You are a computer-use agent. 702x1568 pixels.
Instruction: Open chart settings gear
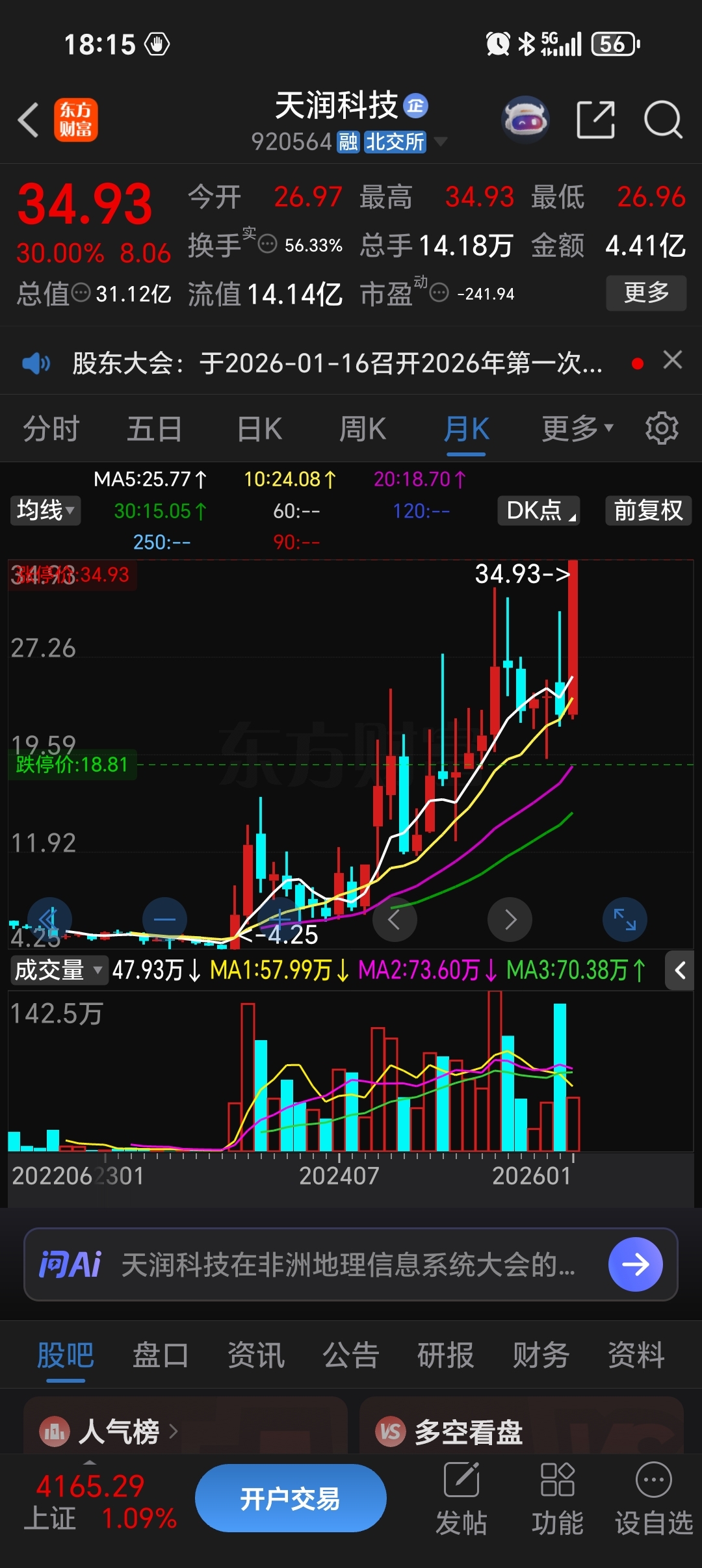pyautogui.click(x=662, y=428)
